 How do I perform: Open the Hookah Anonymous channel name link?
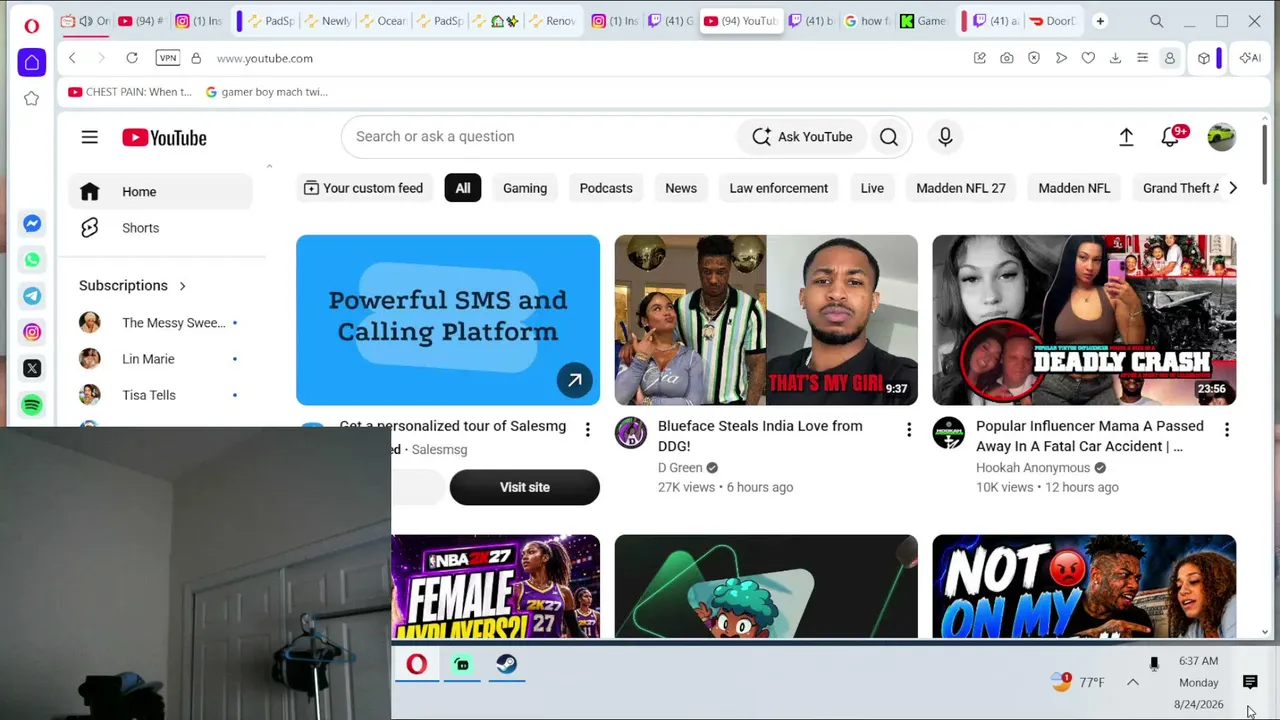[x=1033, y=468]
